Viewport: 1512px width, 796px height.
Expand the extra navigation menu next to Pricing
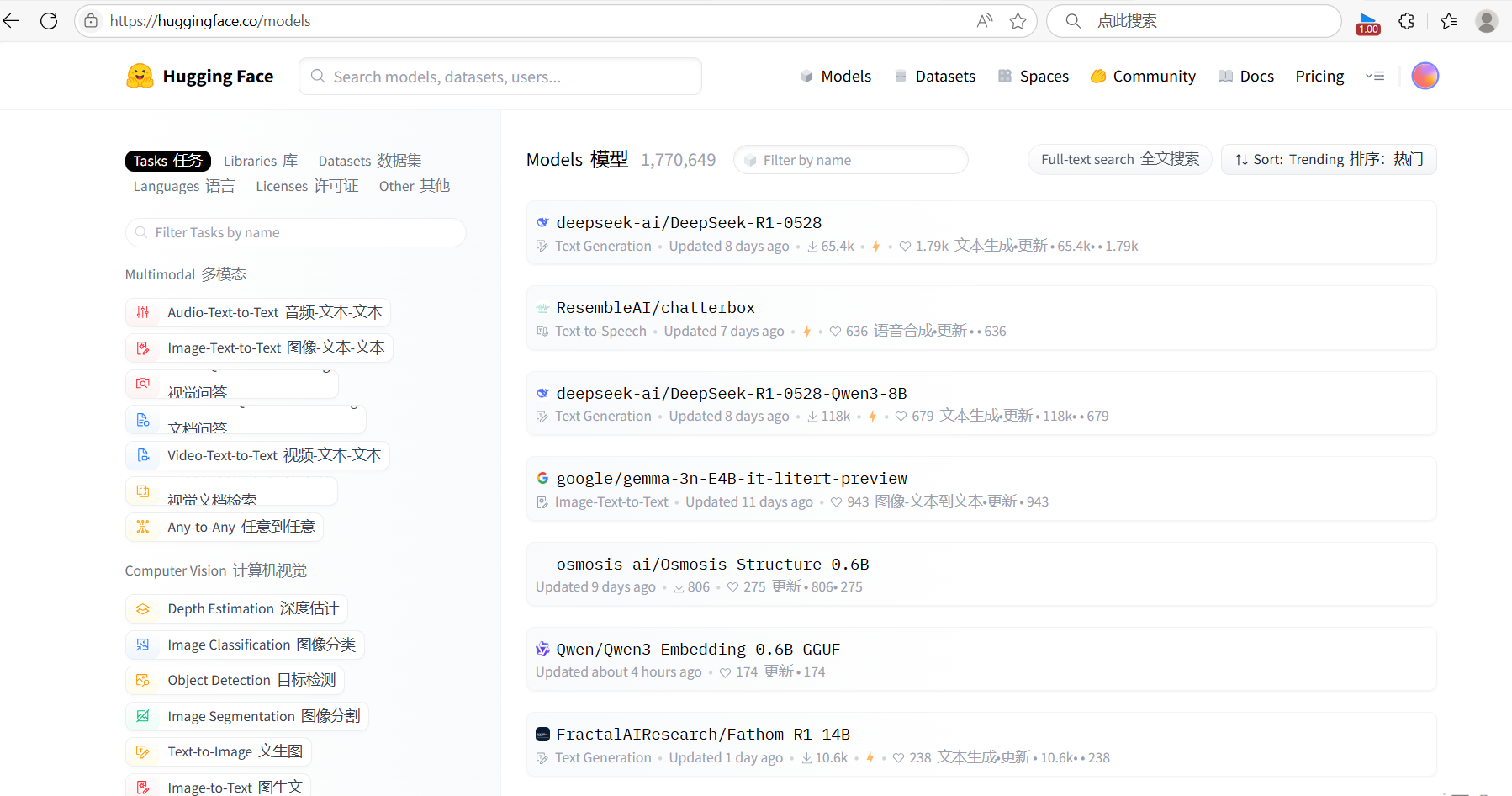click(x=1375, y=76)
